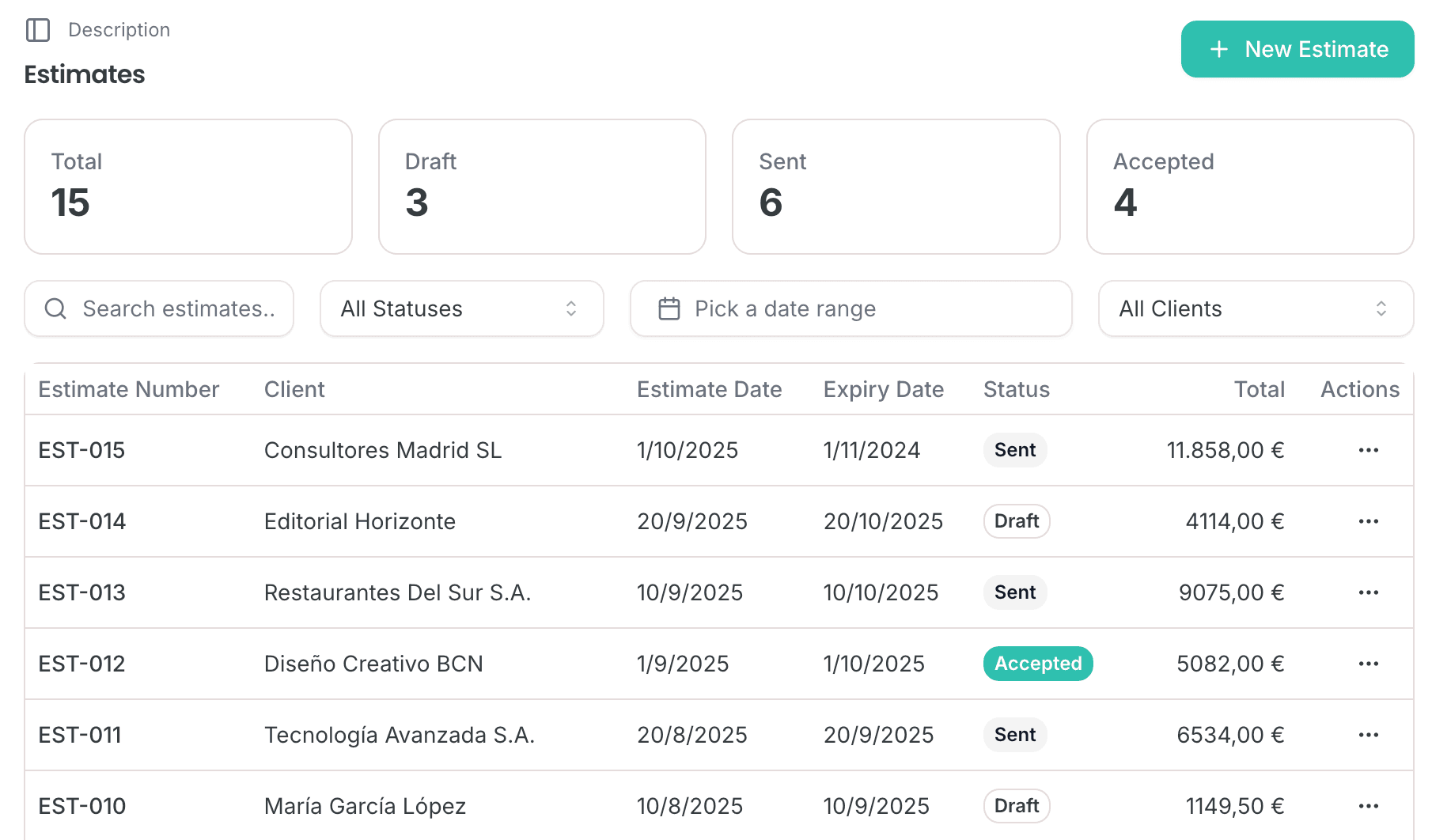Click the Draft badge on EST-014
The image size is (1432, 840).
point(1016,521)
